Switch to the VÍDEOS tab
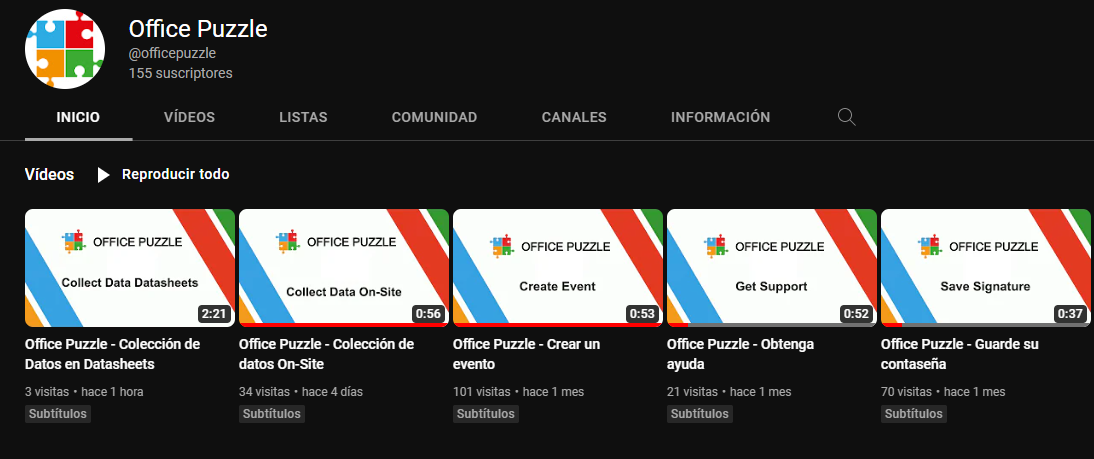 pos(190,117)
